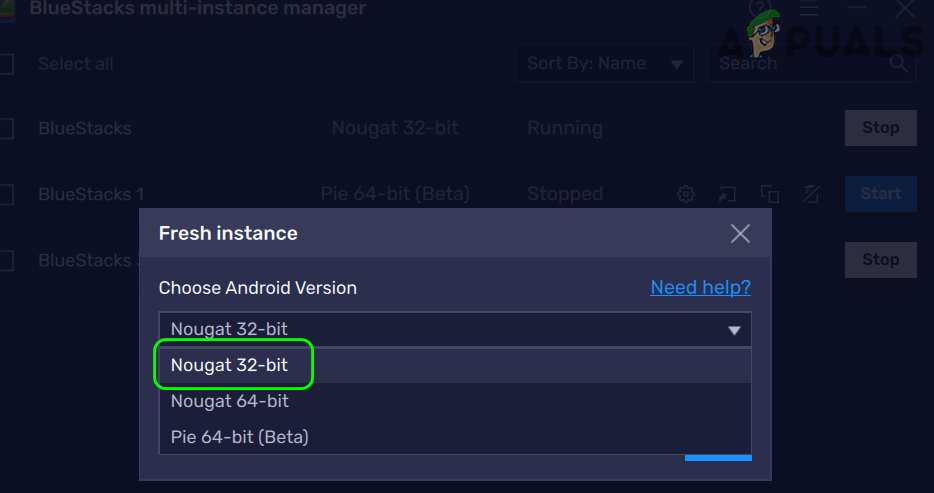Open the help question mark icon
Image resolution: width=934 pixels, height=493 pixels.
758,10
